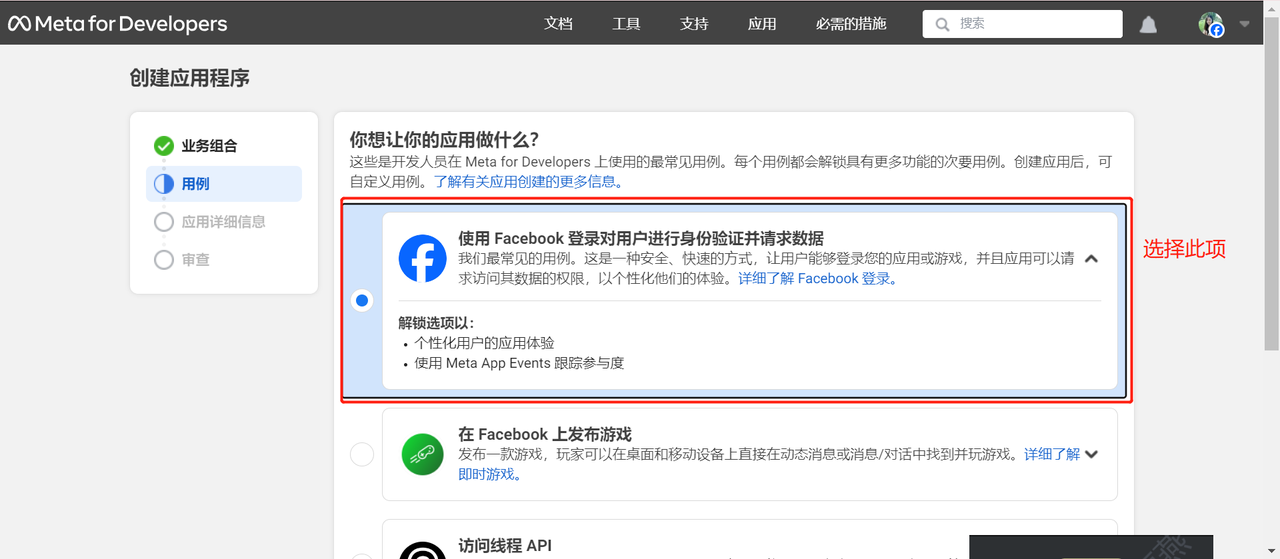Click the 个性化用户的应用体验 bullet
This screenshot has width=1280, height=559.
coord(484,343)
